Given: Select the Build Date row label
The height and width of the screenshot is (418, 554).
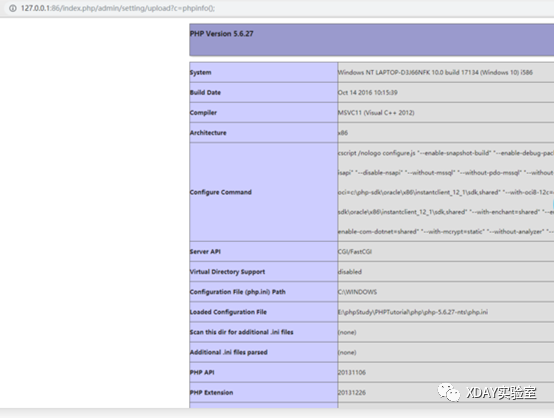Looking at the screenshot, I should click(205, 93).
